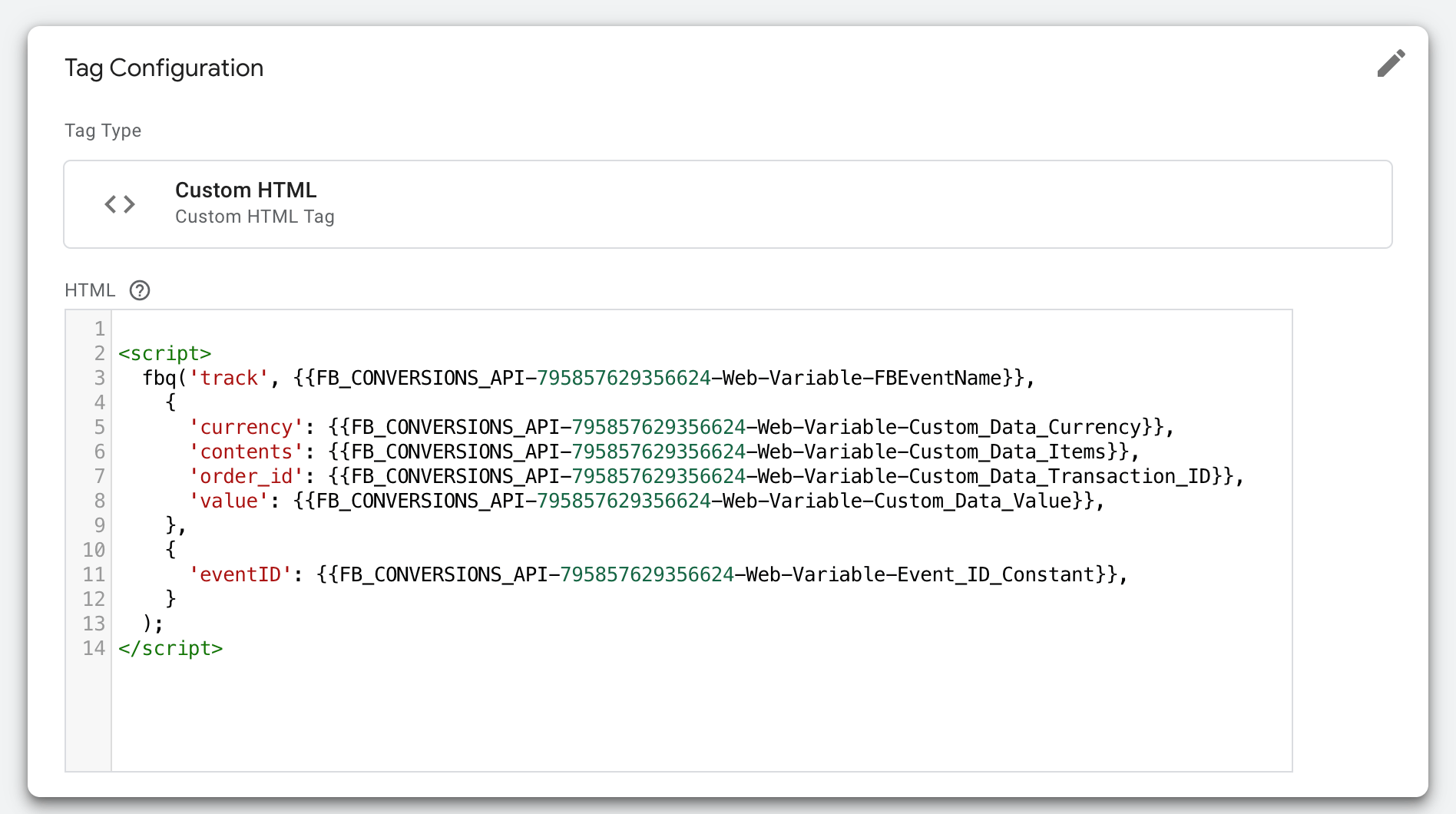
Task: Click the 'Tag Type' label
Action: pos(103,131)
